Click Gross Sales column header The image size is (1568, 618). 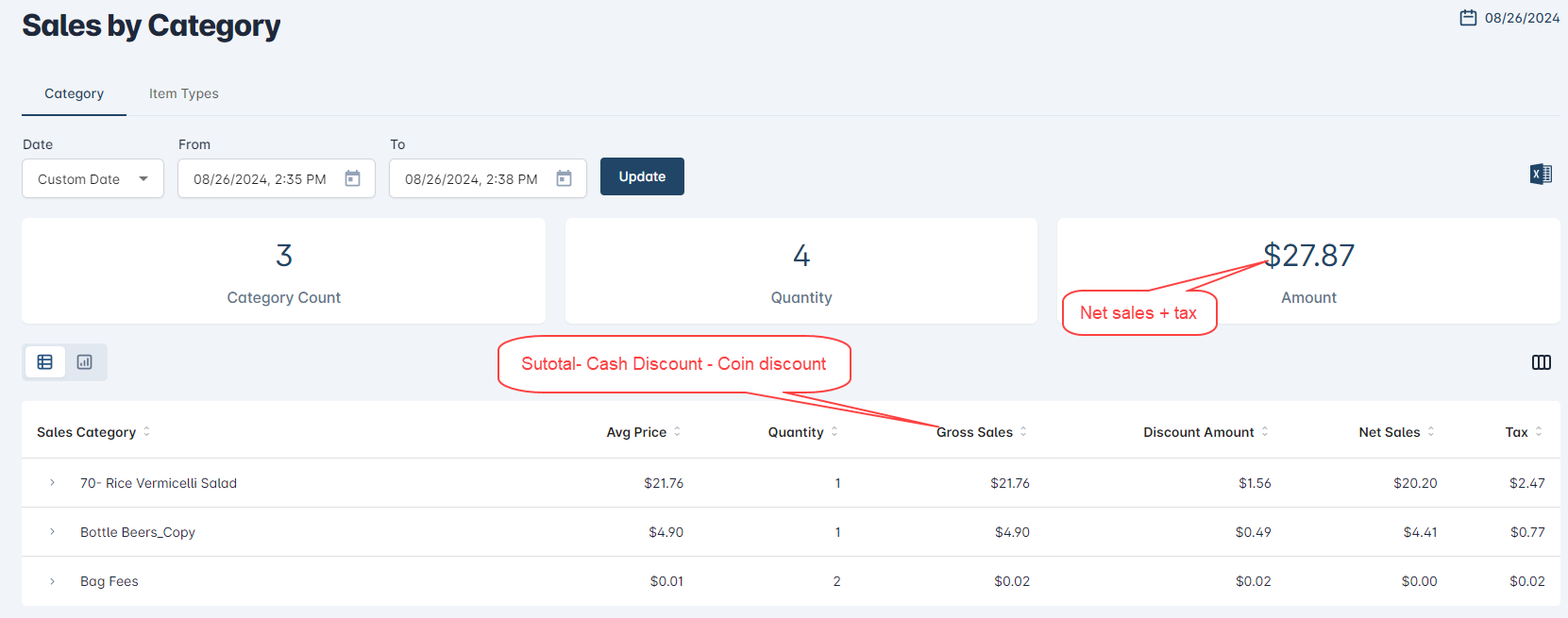(974, 432)
